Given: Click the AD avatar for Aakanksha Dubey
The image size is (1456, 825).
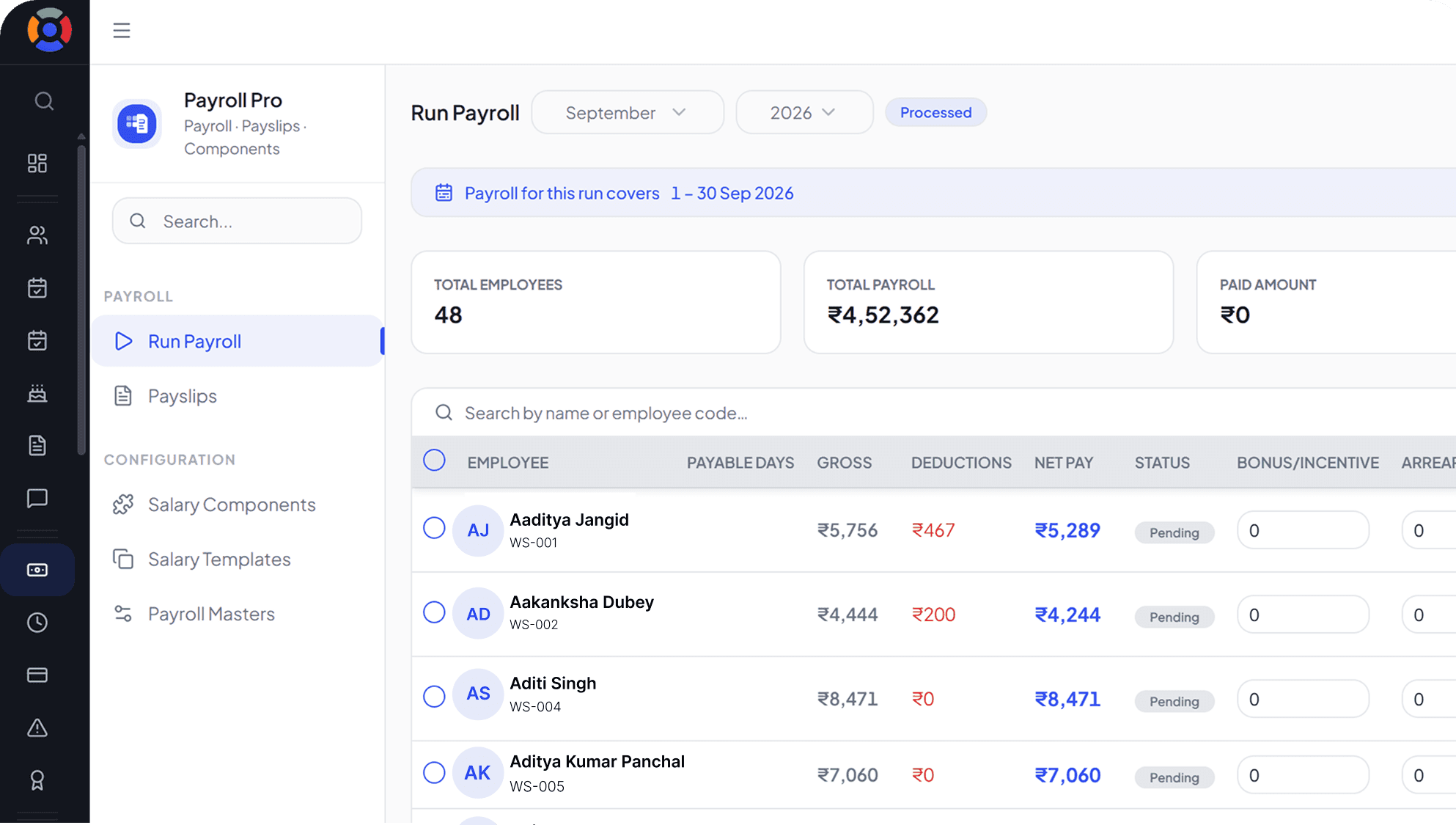Looking at the screenshot, I should pos(478,614).
